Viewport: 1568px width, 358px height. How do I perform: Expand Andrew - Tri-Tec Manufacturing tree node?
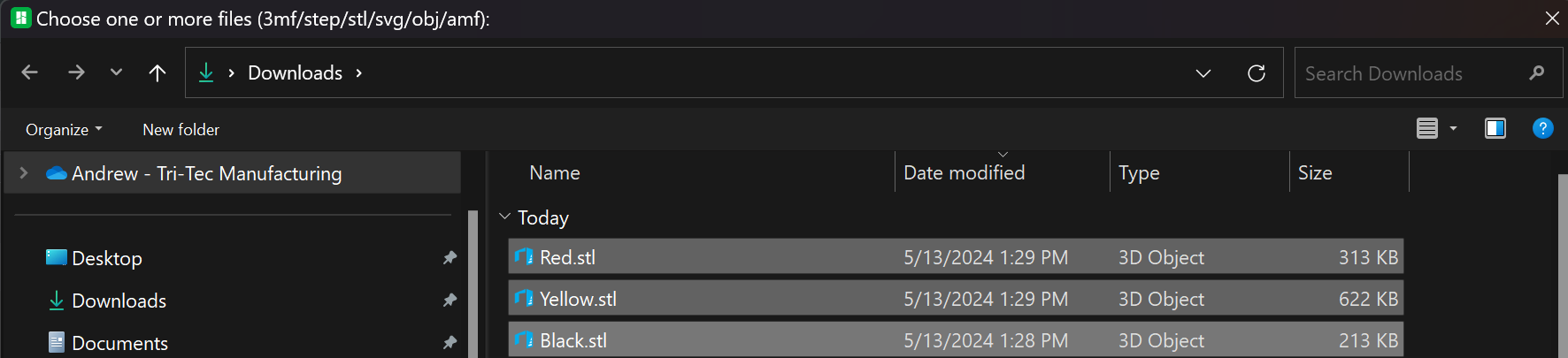[24, 173]
